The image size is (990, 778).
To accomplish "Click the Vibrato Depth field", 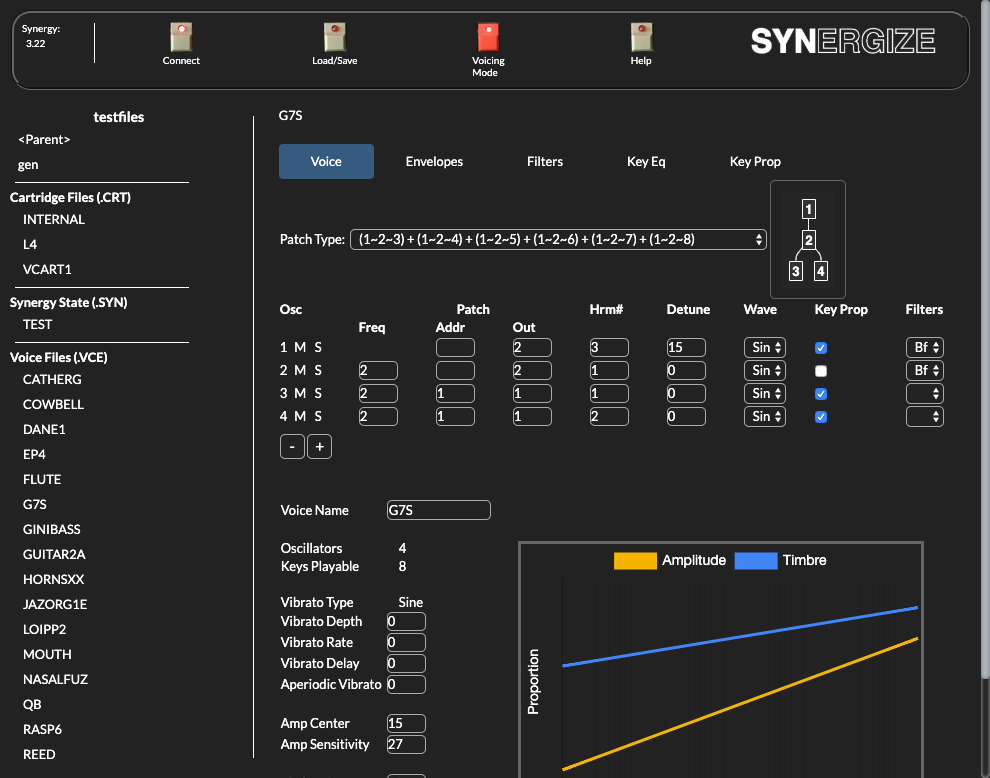I will [x=406, y=621].
